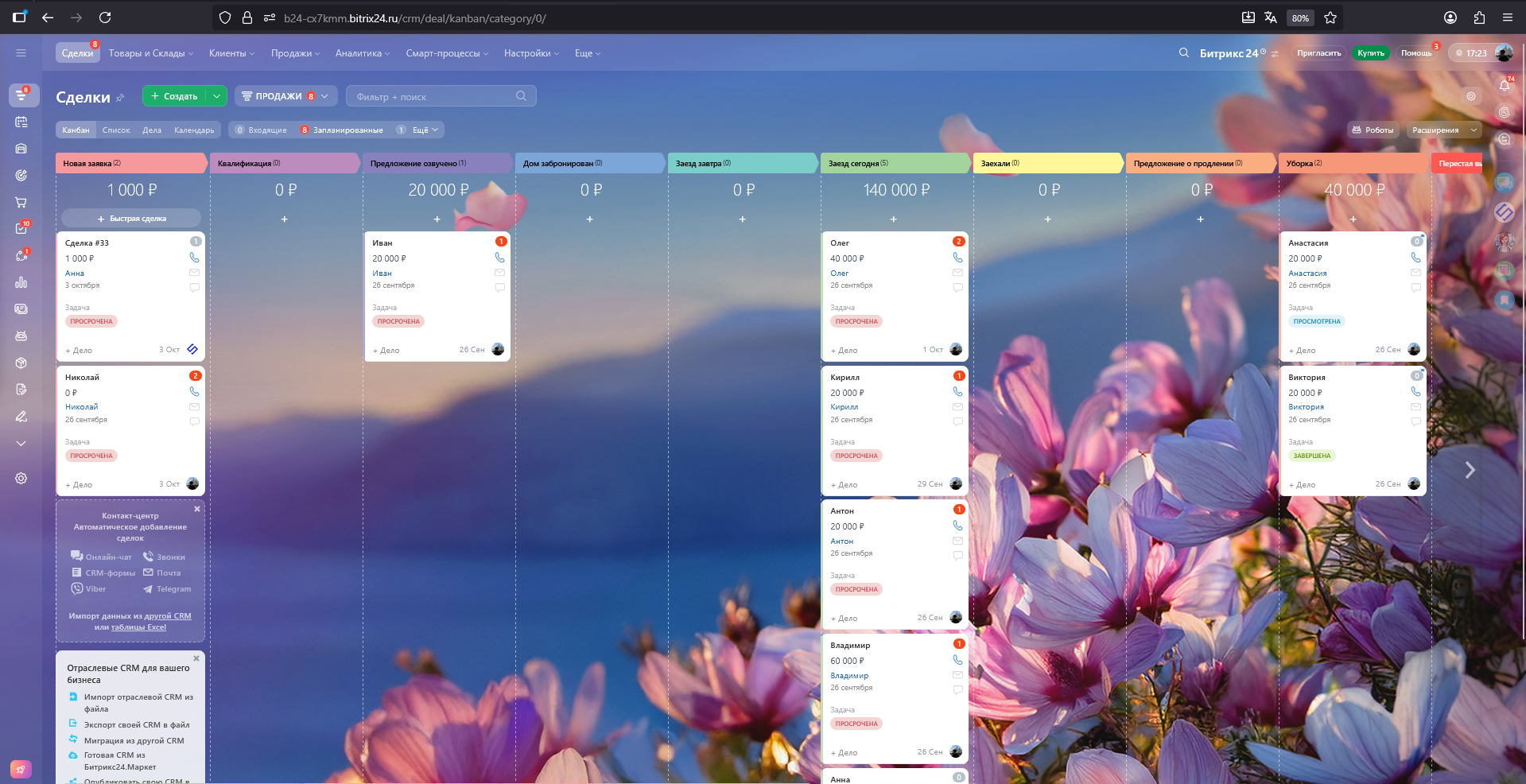1526x784 pixels.
Task: Open the warehouse icon in left sidebar
Action: coord(21,149)
